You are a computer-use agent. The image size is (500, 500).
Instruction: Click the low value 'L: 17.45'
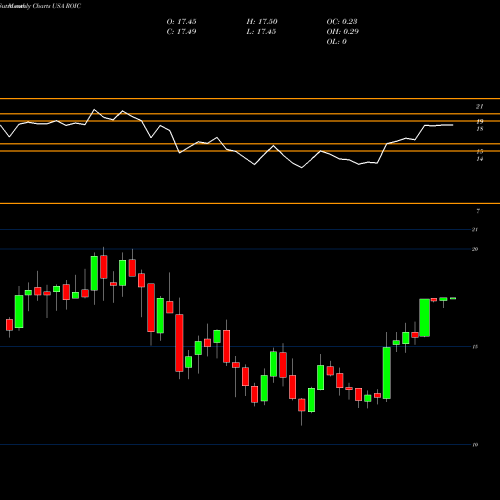coord(261,32)
